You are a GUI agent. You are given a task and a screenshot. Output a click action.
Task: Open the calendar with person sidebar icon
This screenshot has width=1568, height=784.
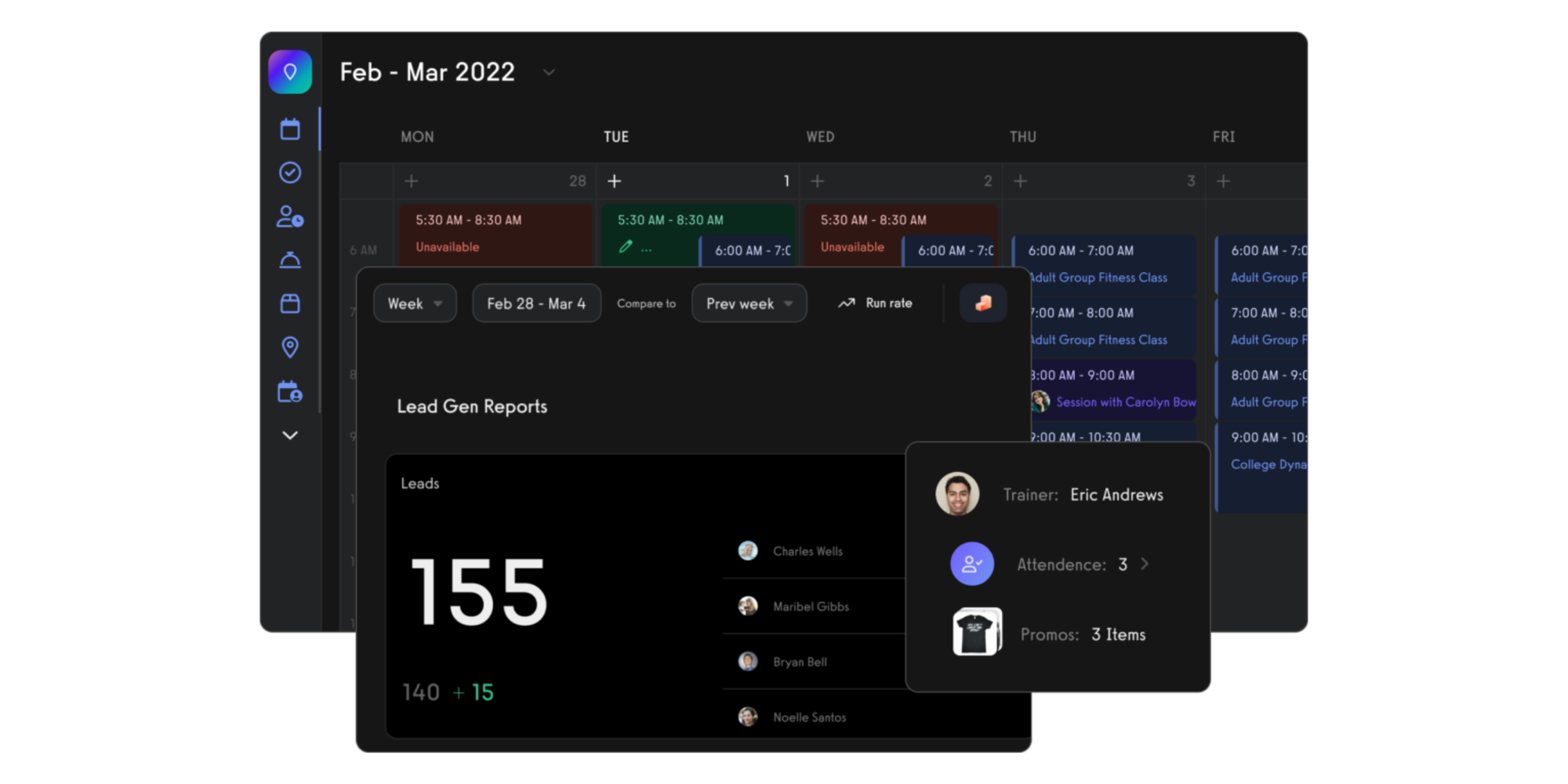point(290,391)
